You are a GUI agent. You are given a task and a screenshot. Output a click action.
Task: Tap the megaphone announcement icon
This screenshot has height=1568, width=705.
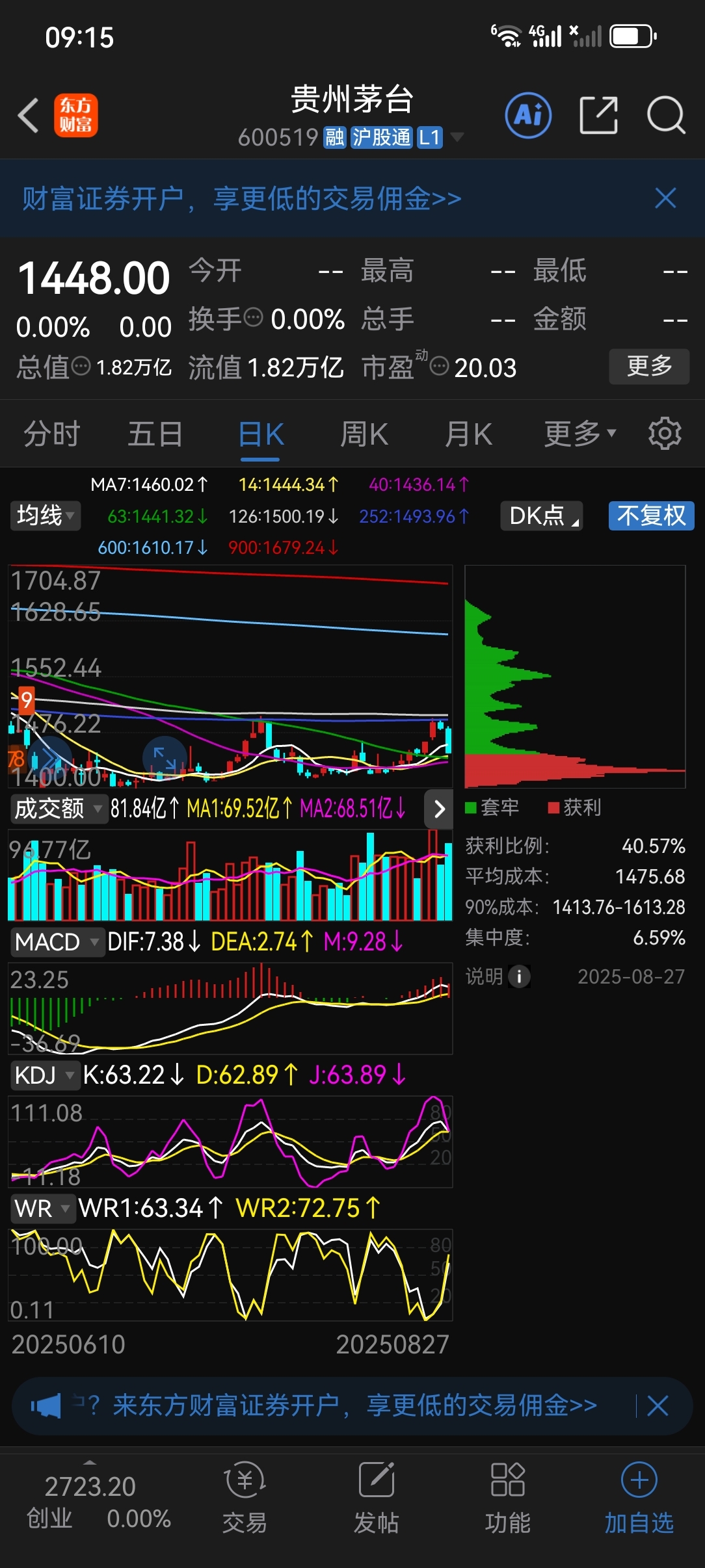[46, 1405]
